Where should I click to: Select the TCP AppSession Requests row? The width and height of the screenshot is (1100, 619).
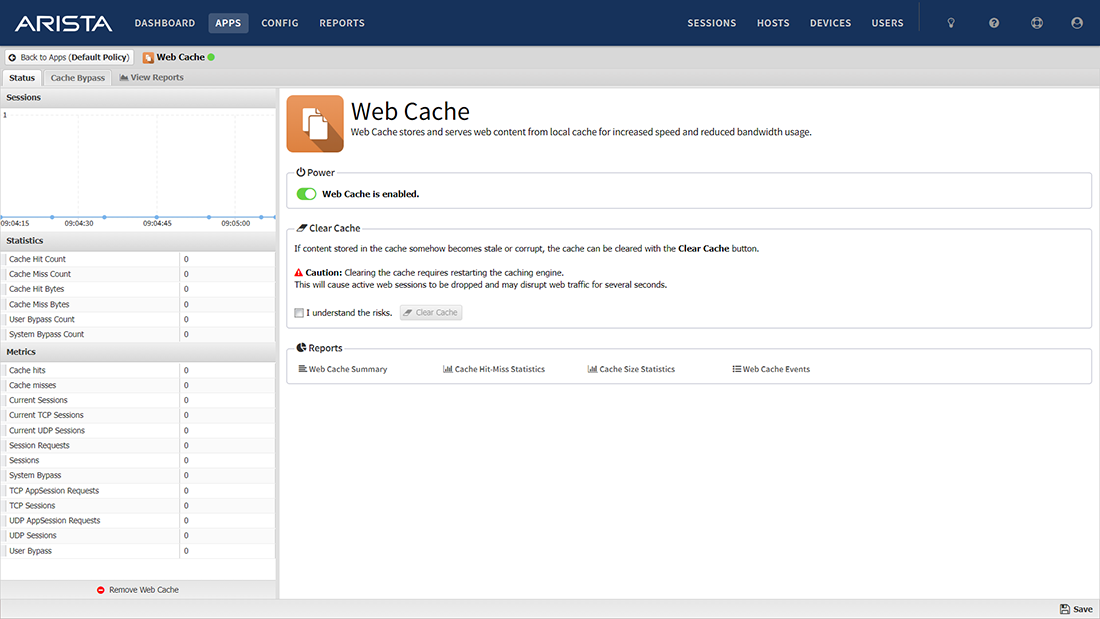point(138,491)
